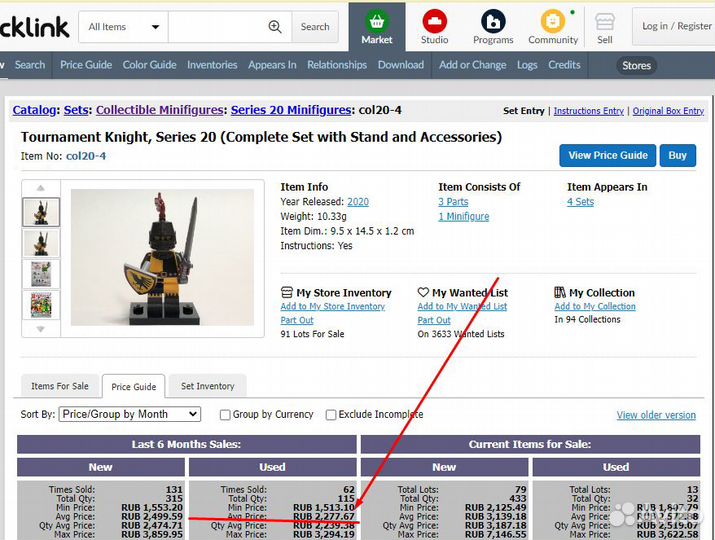The image size is (715, 540).
Task: Open the Market basket icon
Action: pyautogui.click(x=377, y=21)
